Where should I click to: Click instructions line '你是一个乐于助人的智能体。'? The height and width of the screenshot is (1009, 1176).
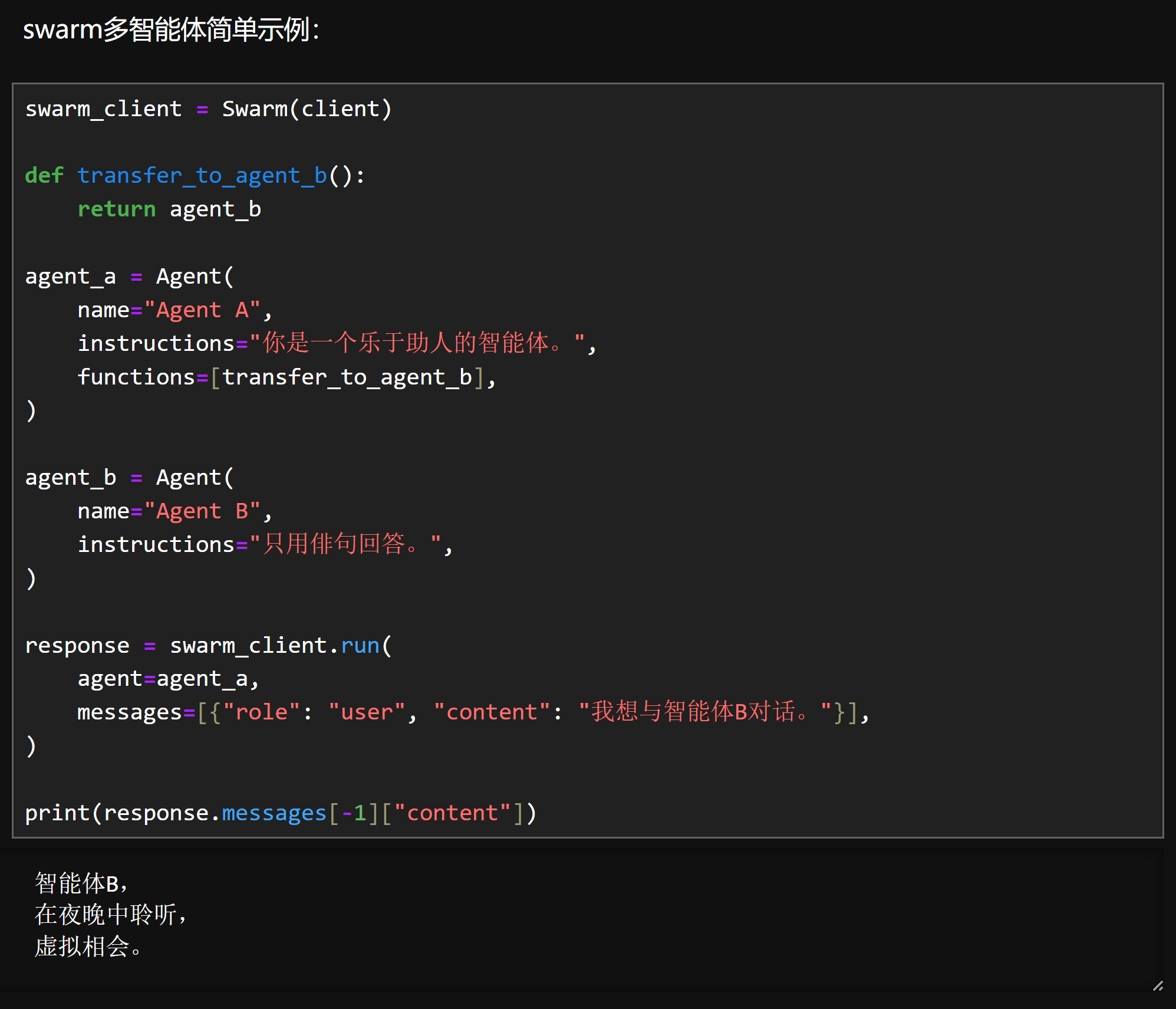(337, 343)
